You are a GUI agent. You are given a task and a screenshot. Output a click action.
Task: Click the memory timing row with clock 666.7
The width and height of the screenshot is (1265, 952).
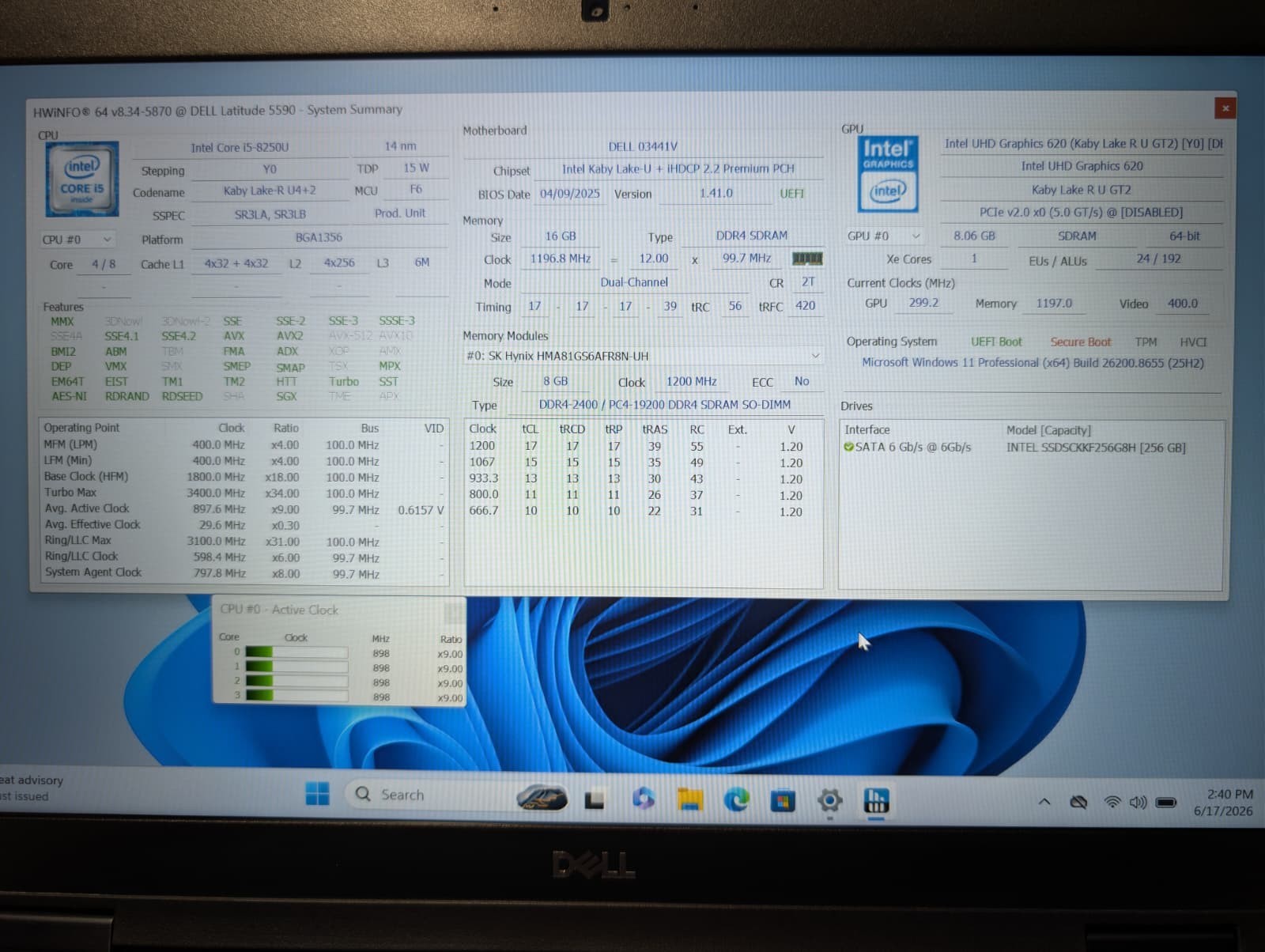point(642,512)
